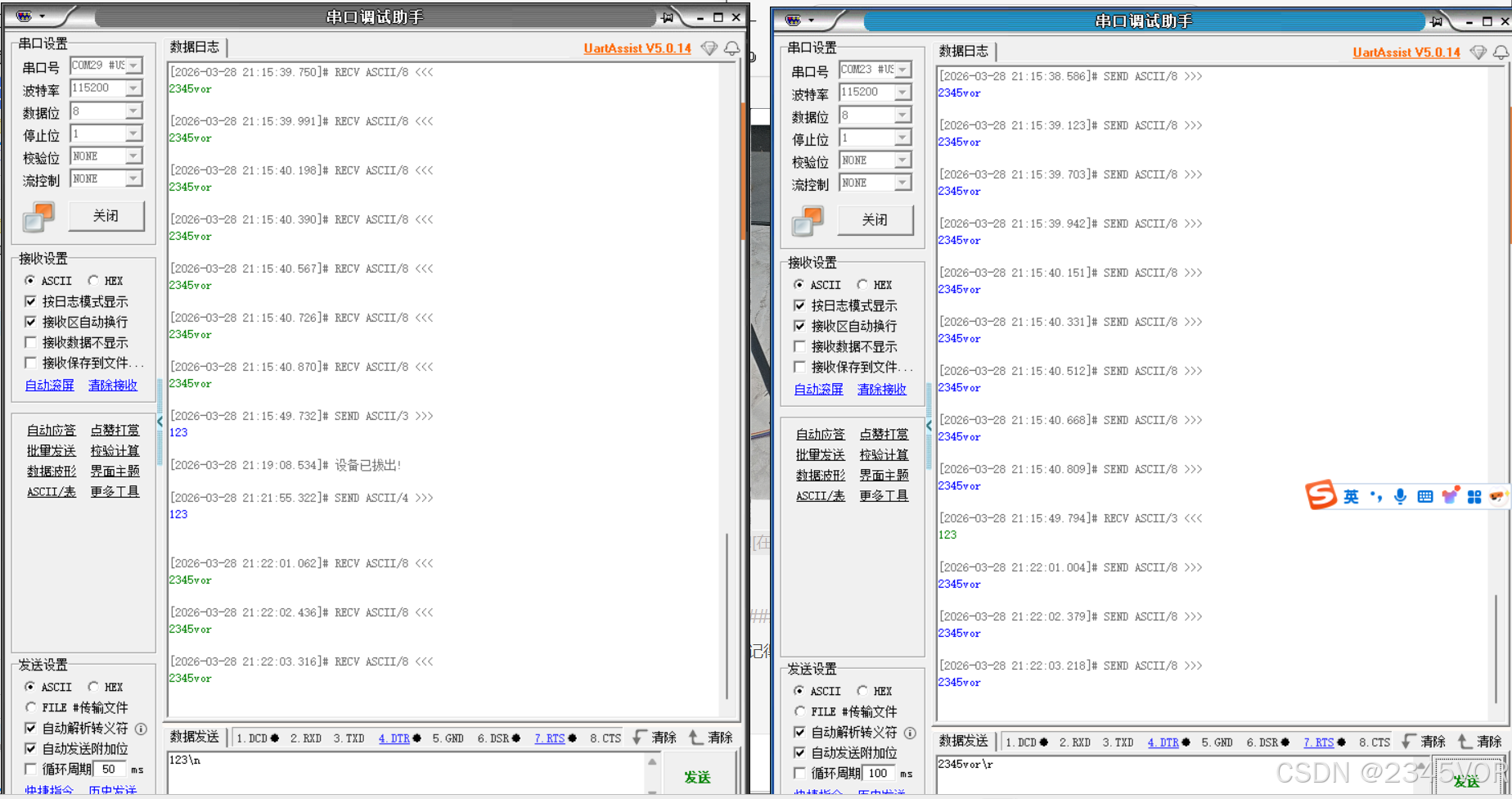Enable 循环周期 checkbox in right window
Viewport: 1512px width, 799px height.
(800, 773)
